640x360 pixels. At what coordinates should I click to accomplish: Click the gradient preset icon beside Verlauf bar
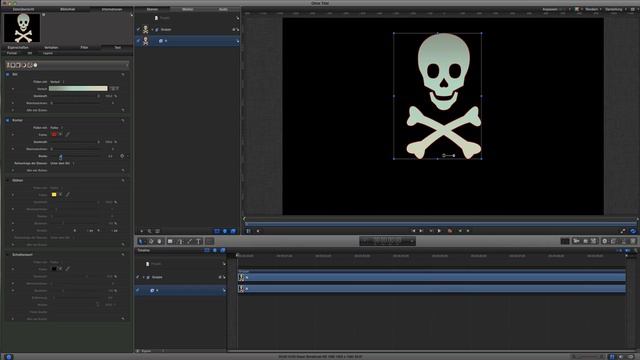point(114,89)
